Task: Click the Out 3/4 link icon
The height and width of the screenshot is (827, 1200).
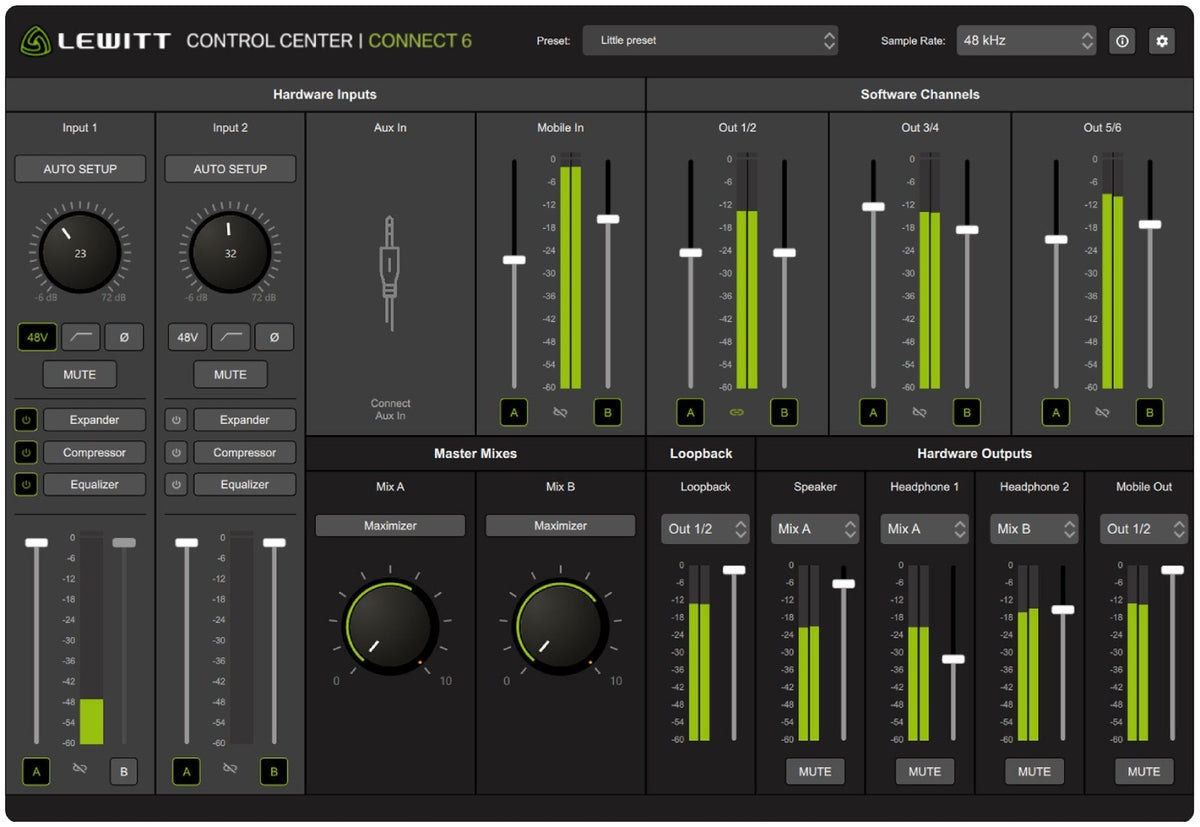Action: [x=919, y=411]
